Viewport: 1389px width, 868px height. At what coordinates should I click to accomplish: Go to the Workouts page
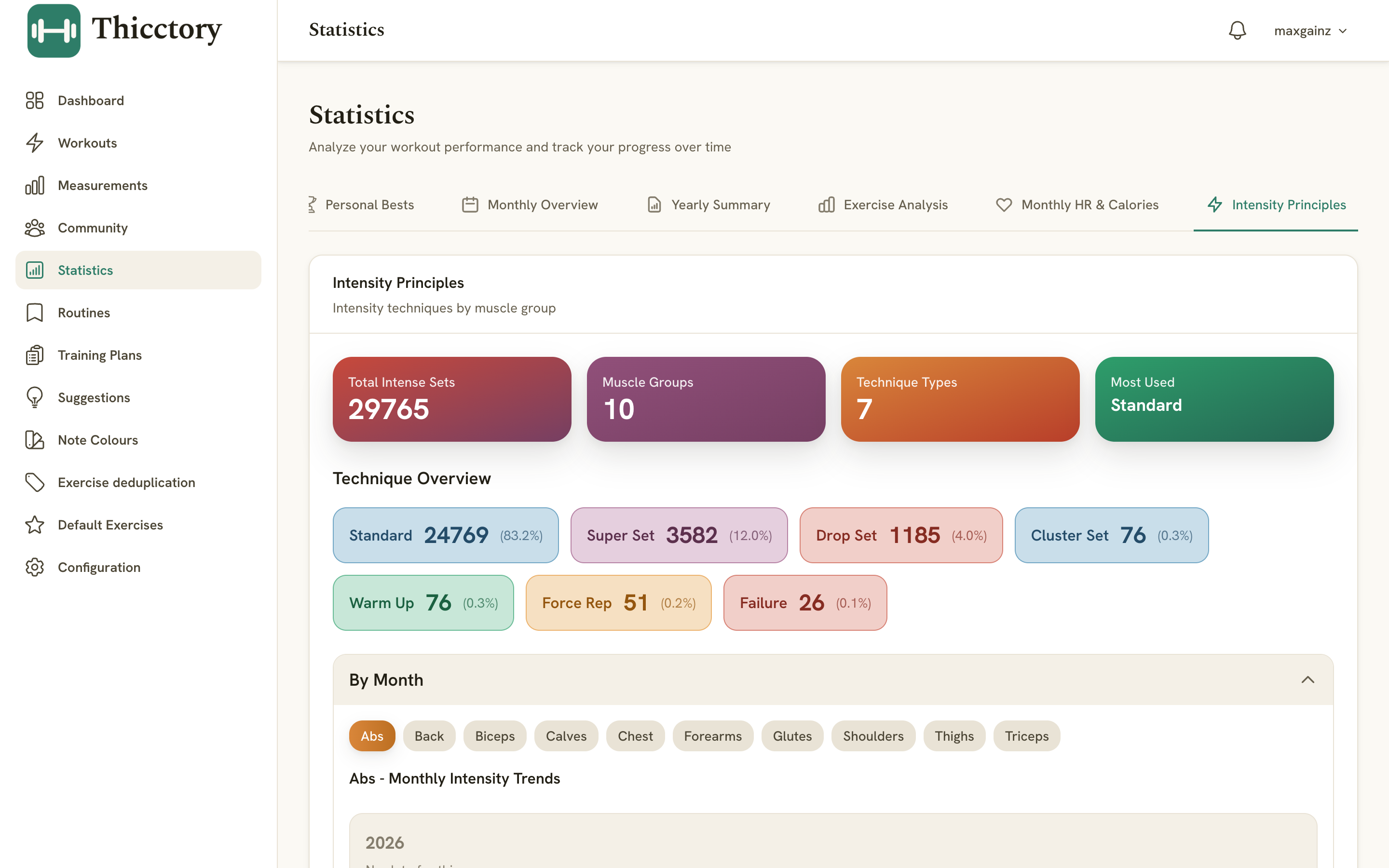coord(138,143)
